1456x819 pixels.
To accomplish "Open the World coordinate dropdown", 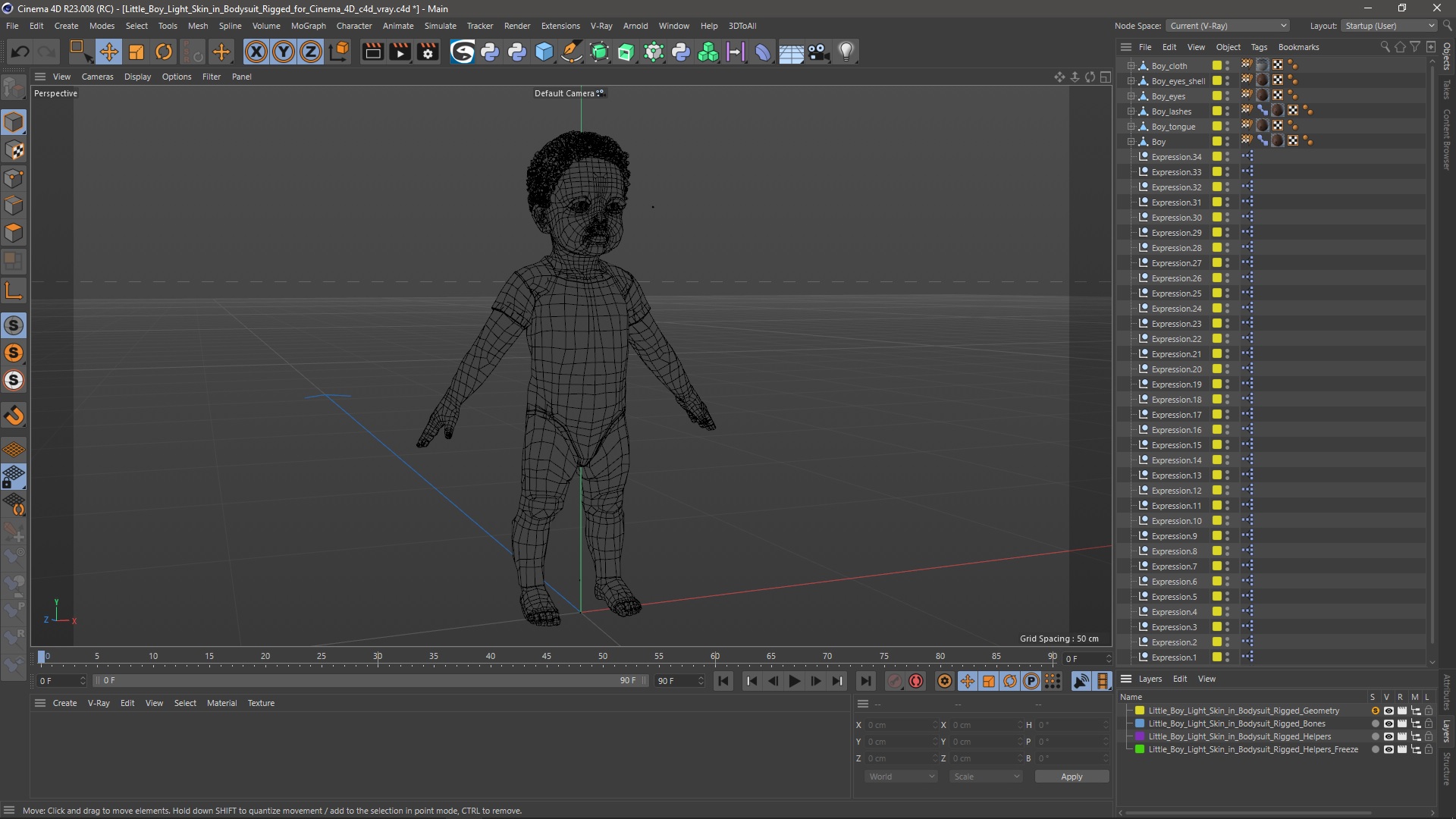I will 901,777.
